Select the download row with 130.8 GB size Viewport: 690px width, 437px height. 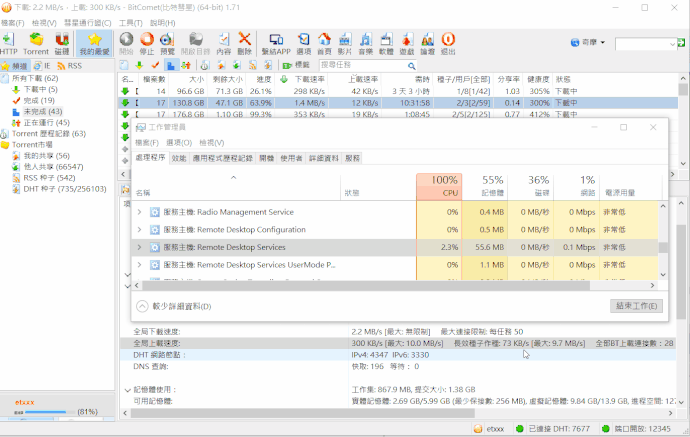click(x=398, y=103)
